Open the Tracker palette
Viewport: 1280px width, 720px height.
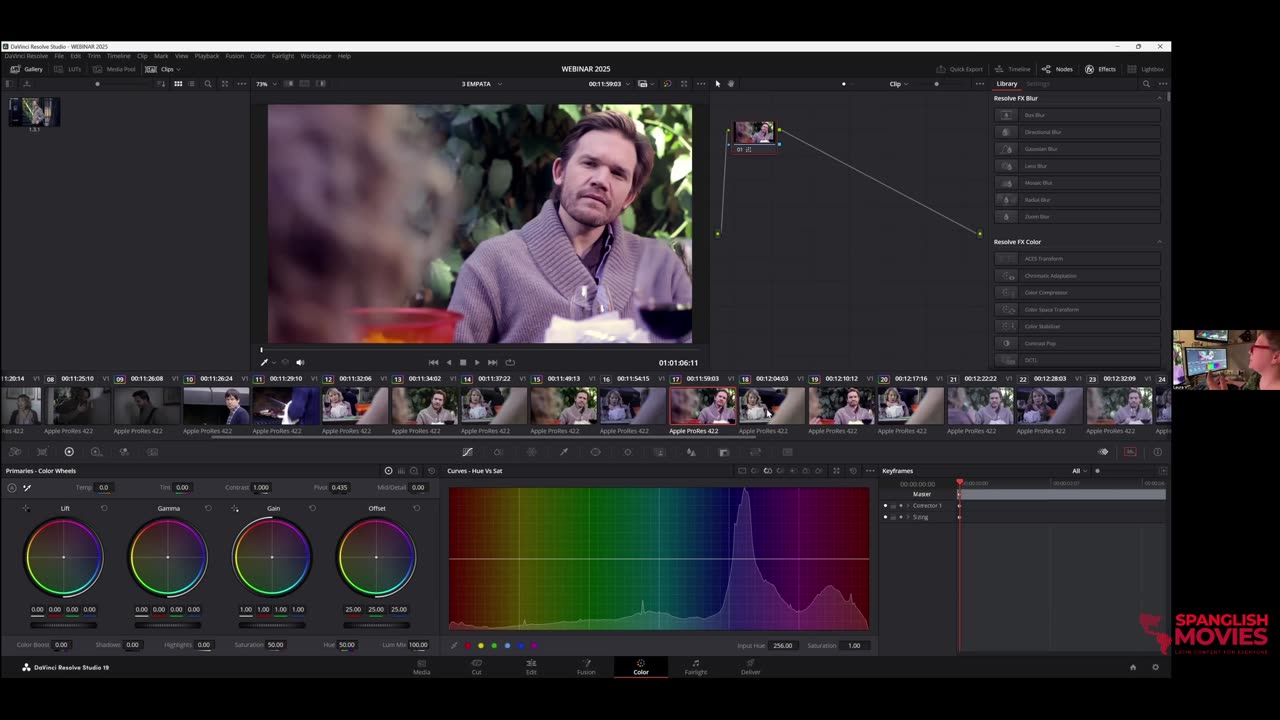[627, 452]
